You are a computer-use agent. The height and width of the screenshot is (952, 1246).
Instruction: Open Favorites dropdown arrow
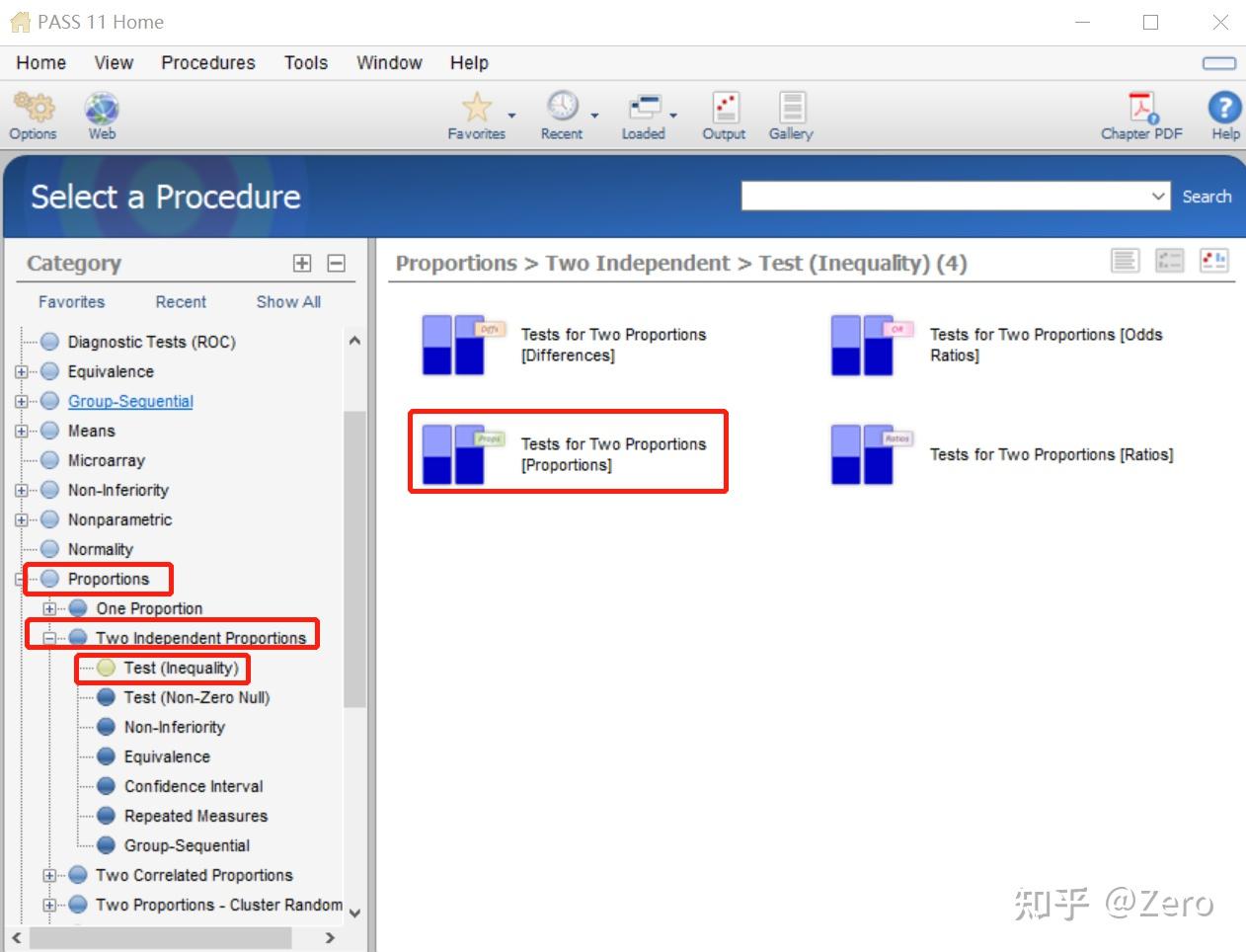pos(511,116)
